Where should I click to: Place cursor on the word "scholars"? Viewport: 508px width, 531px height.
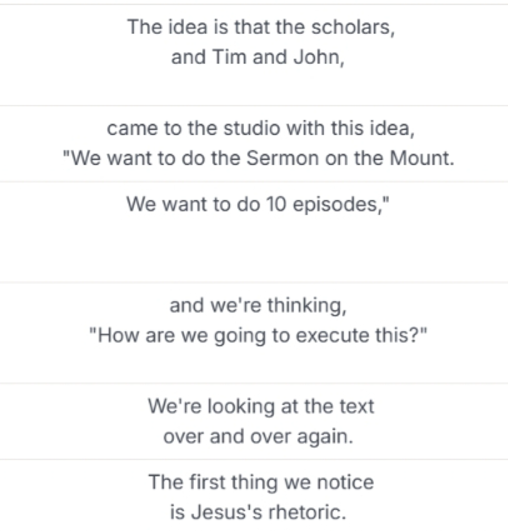coord(352,27)
